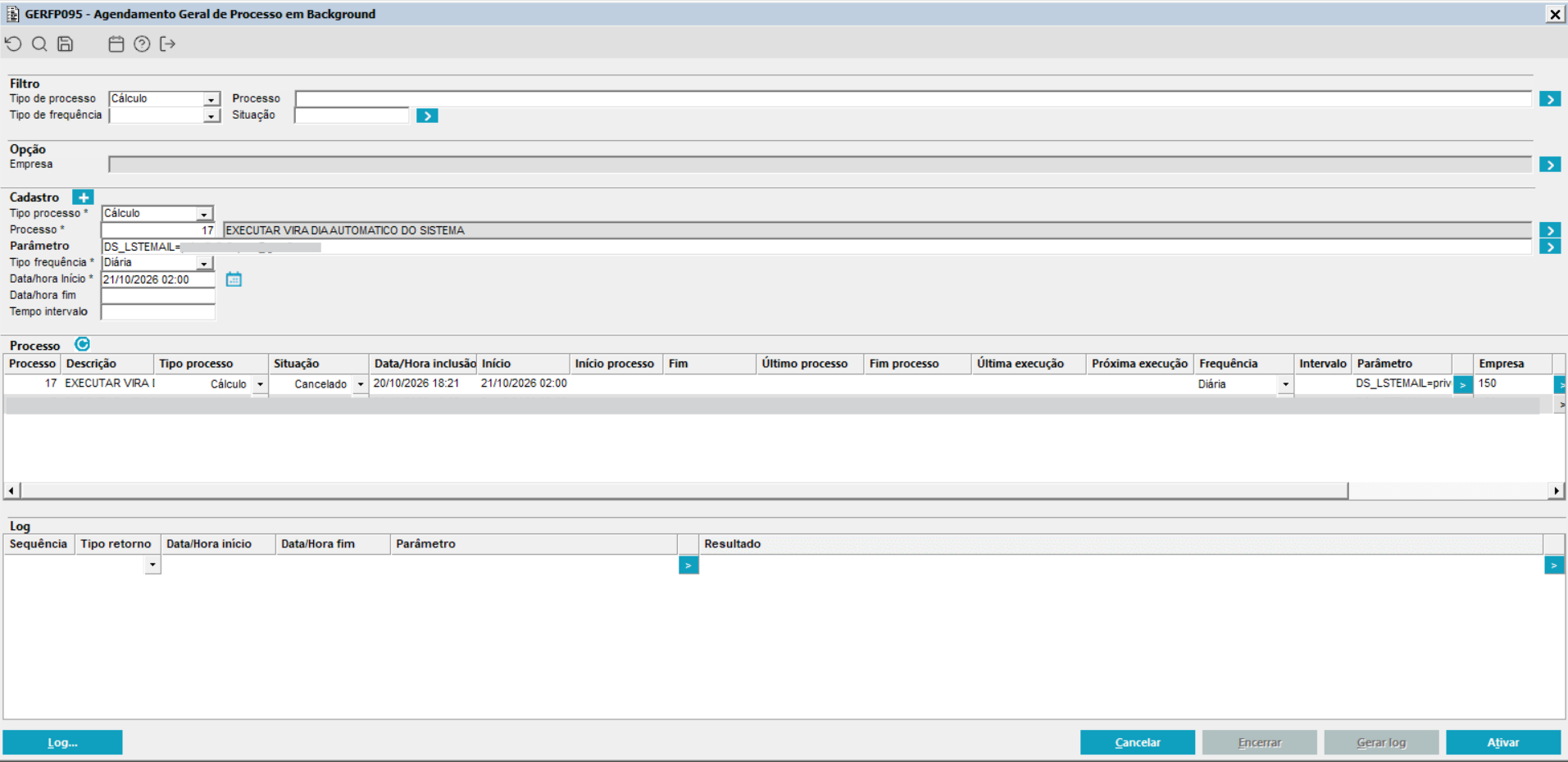Open the calendar toolbar icon
The width and height of the screenshot is (1568, 762).
(116, 44)
